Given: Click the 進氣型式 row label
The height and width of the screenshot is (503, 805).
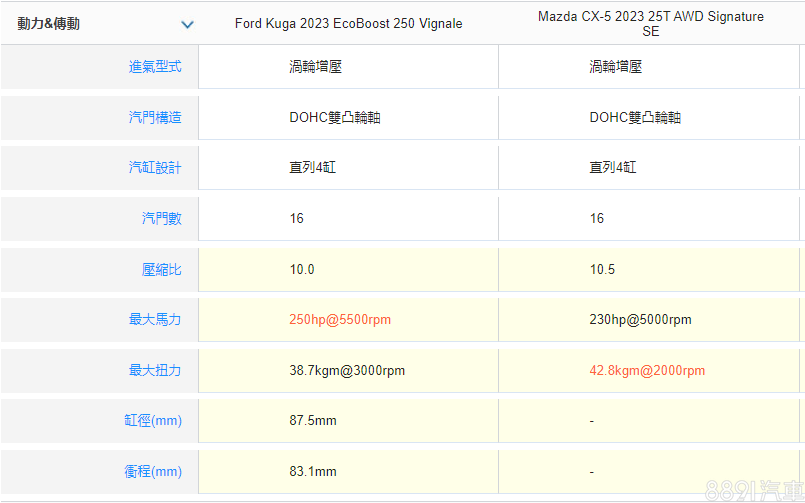Looking at the screenshot, I should point(155,67).
